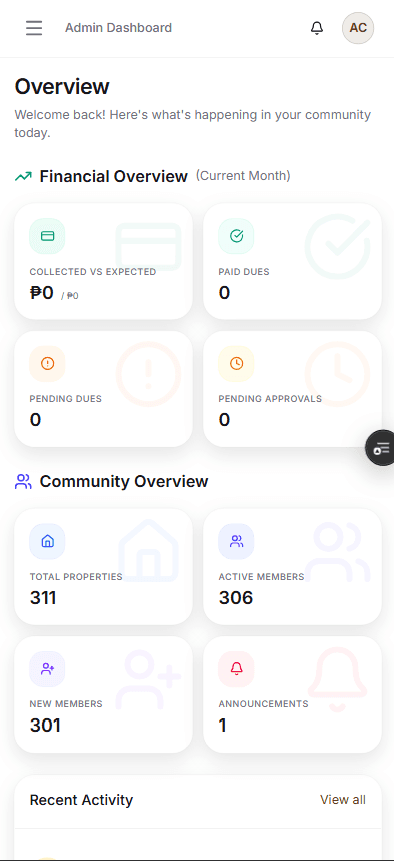Click the Recent Activity heading

click(81, 800)
